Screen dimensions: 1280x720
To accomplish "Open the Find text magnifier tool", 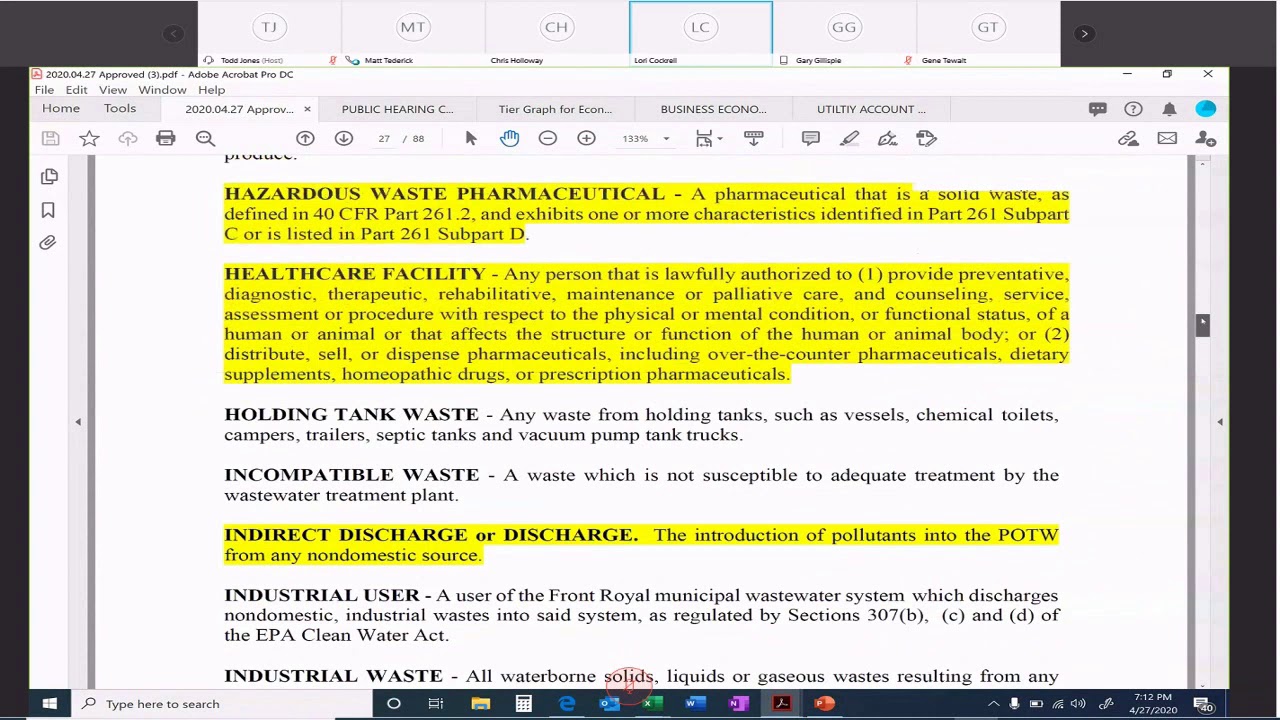I will tap(205, 139).
